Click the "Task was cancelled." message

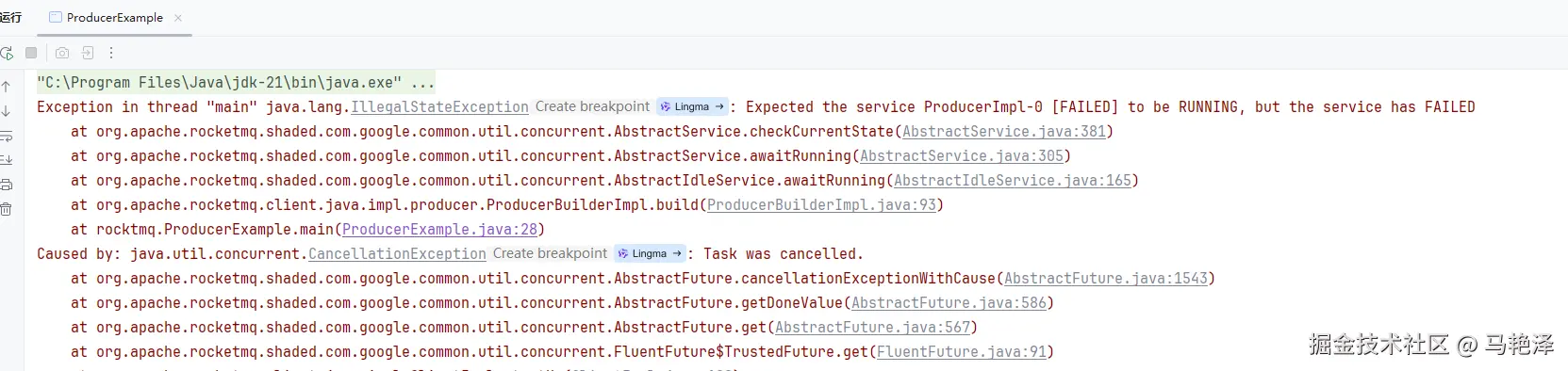point(783,254)
